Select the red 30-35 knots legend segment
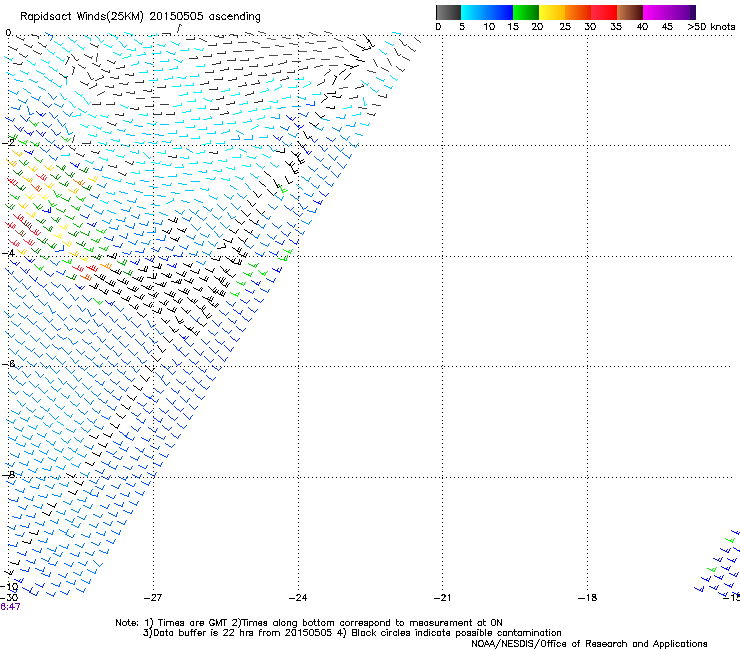The image size is (740, 650). pyautogui.click(x=604, y=12)
